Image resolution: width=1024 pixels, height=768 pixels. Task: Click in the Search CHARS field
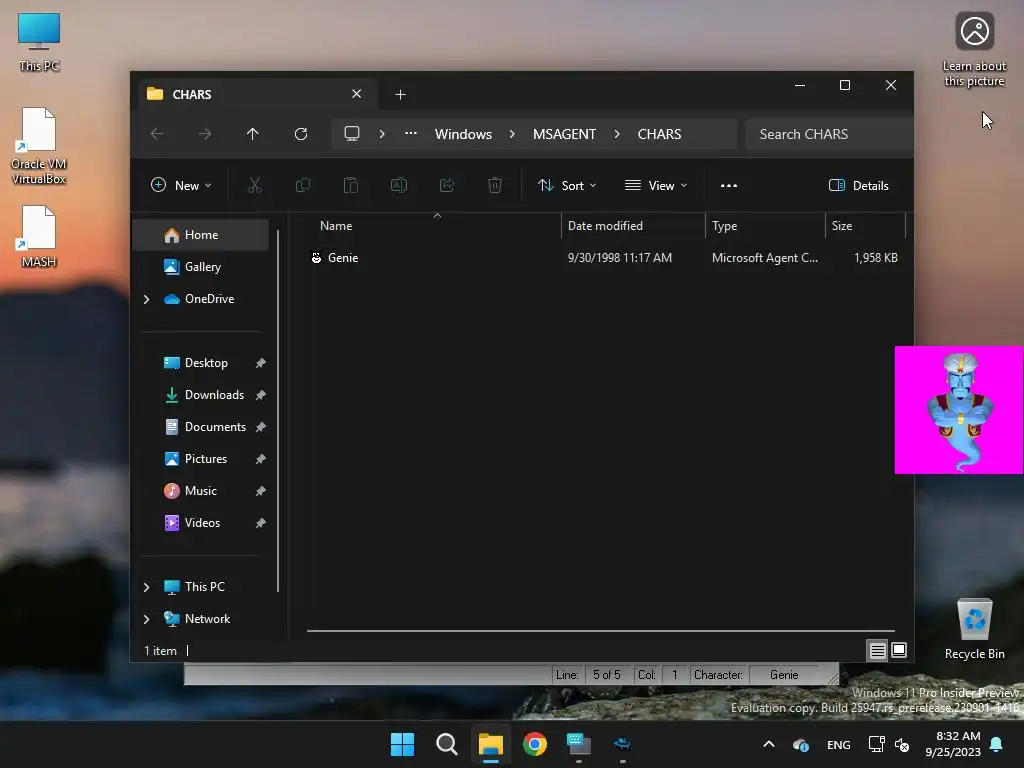[x=828, y=134]
